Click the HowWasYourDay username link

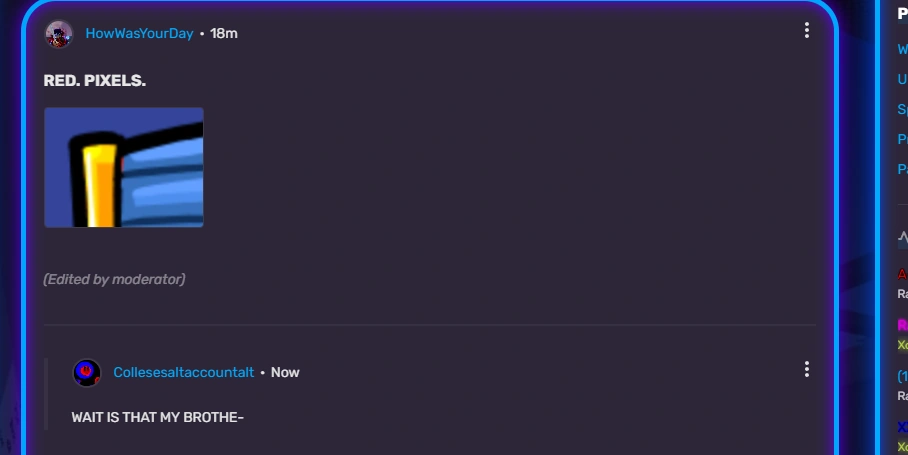coord(139,34)
